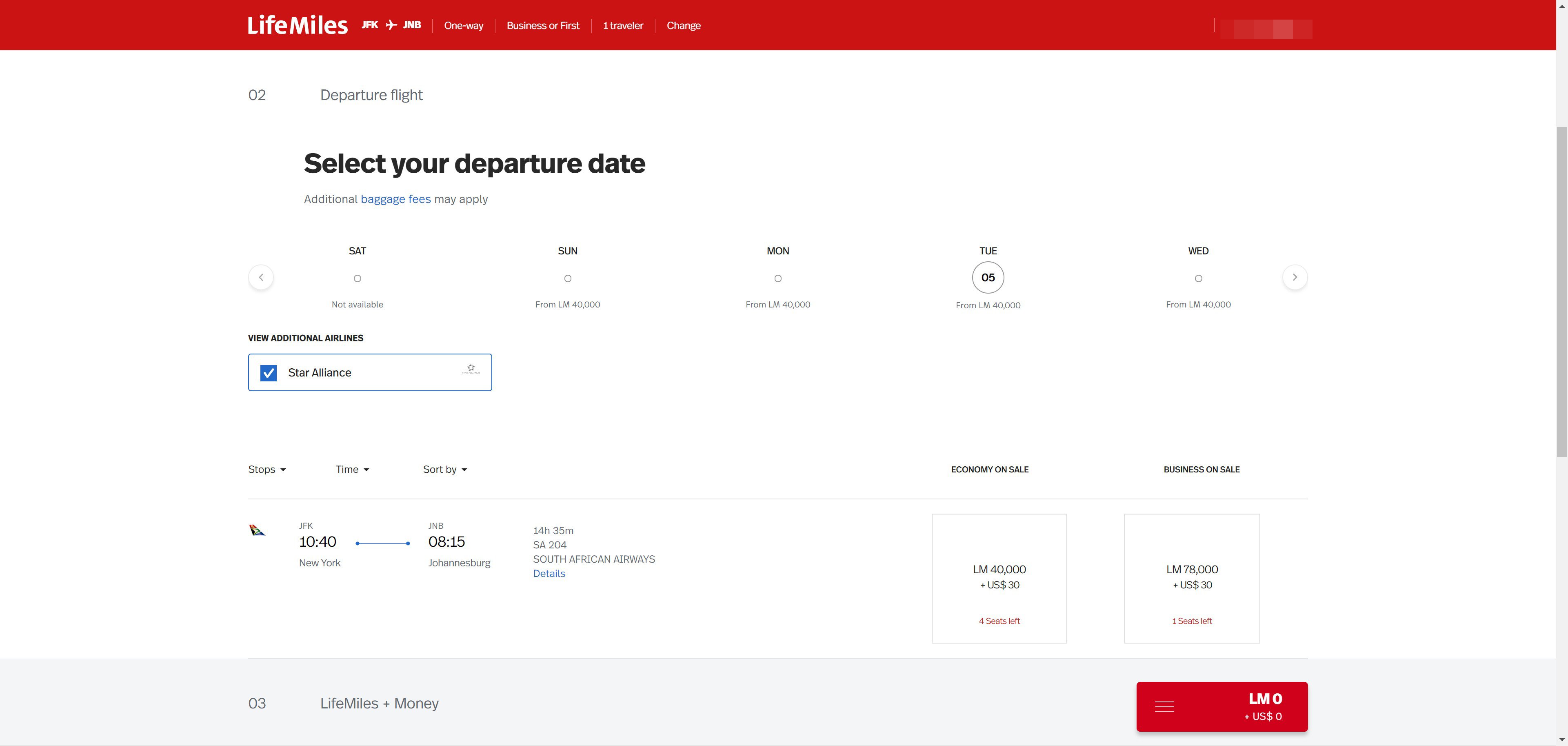
Task: Click JNB destination in the header
Action: click(x=412, y=25)
